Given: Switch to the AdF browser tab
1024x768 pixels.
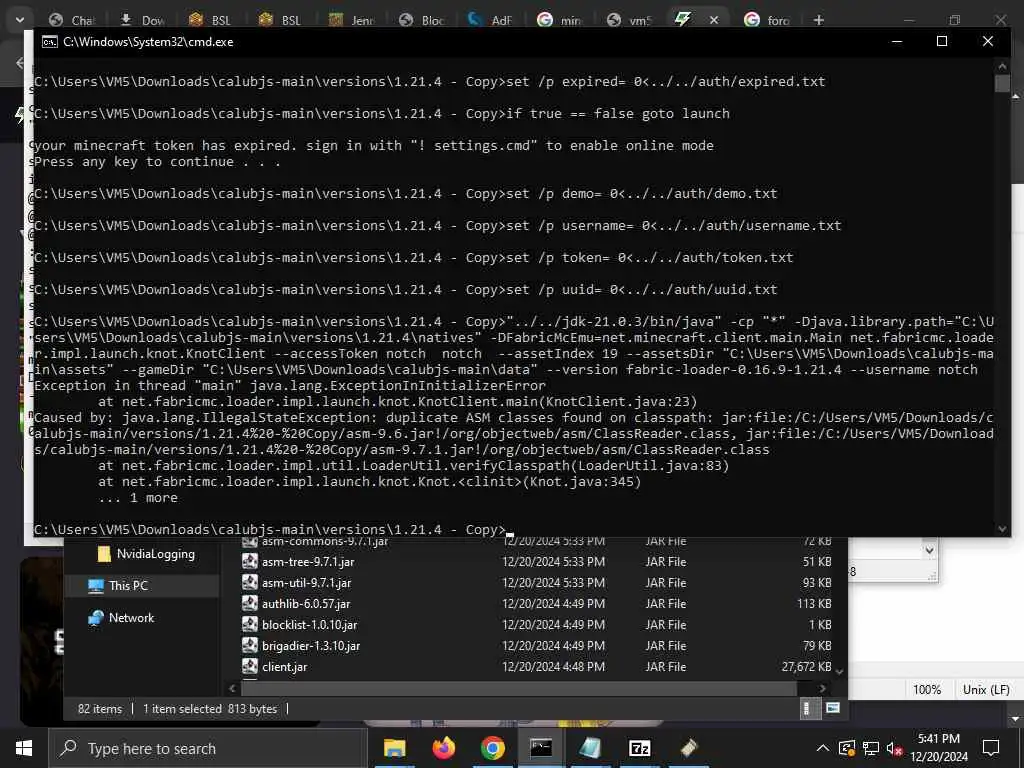Looking at the screenshot, I should tap(491, 20).
